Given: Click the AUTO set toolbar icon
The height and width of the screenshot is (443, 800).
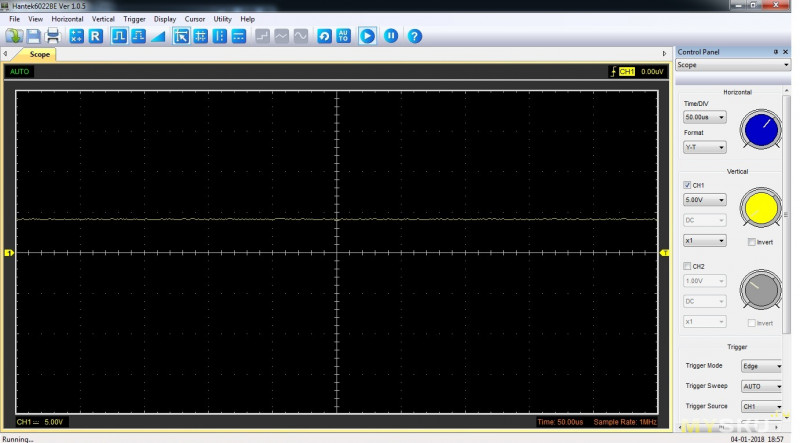Looking at the screenshot, I should [343, 36].
